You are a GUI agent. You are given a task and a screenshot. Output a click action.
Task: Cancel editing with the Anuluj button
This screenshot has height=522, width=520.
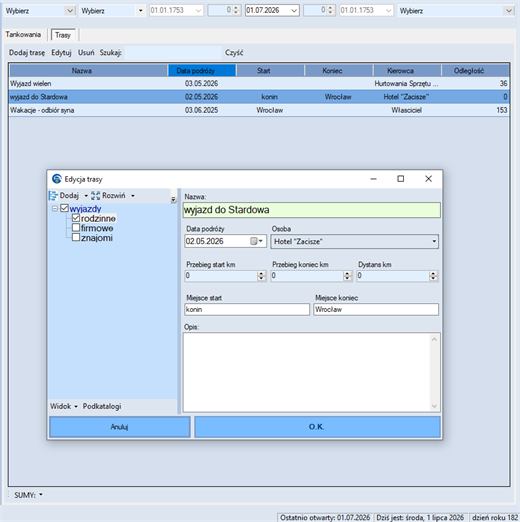coord(120,427)
